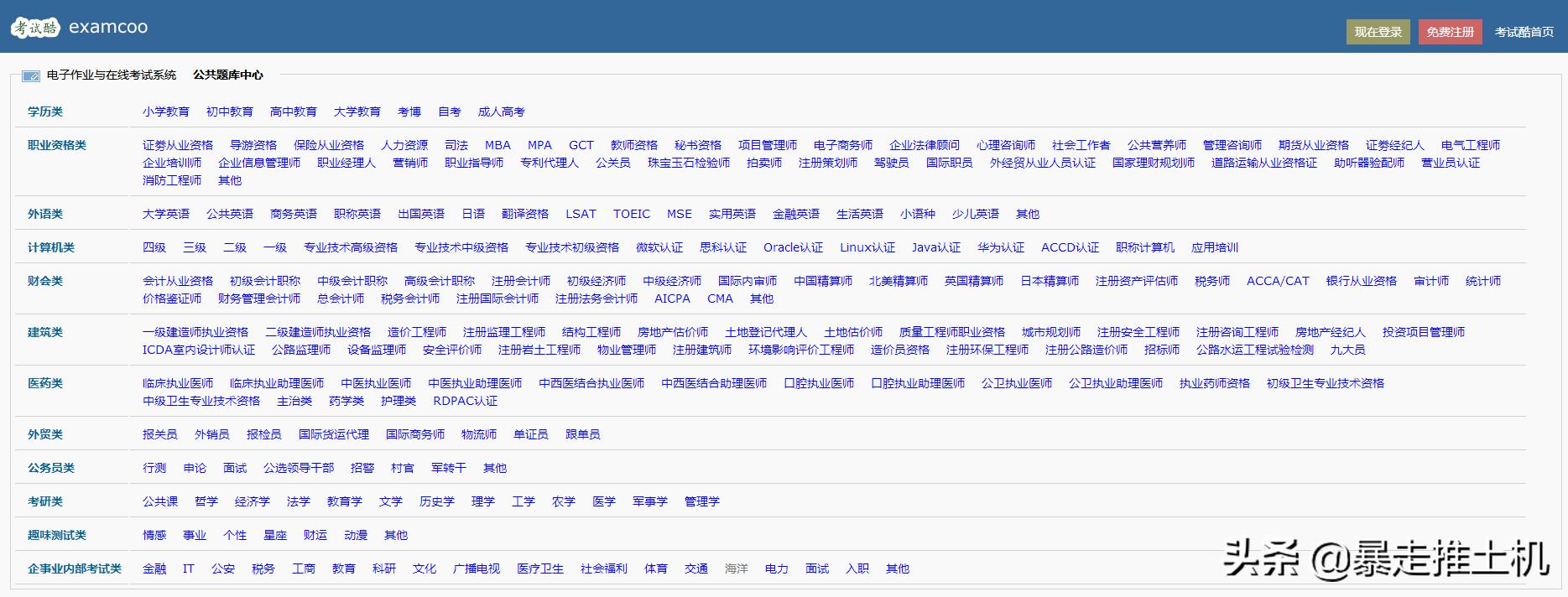Click the 医药类 row heading
This screenshot has height=597, width=1568.
[x=45, y=383]
